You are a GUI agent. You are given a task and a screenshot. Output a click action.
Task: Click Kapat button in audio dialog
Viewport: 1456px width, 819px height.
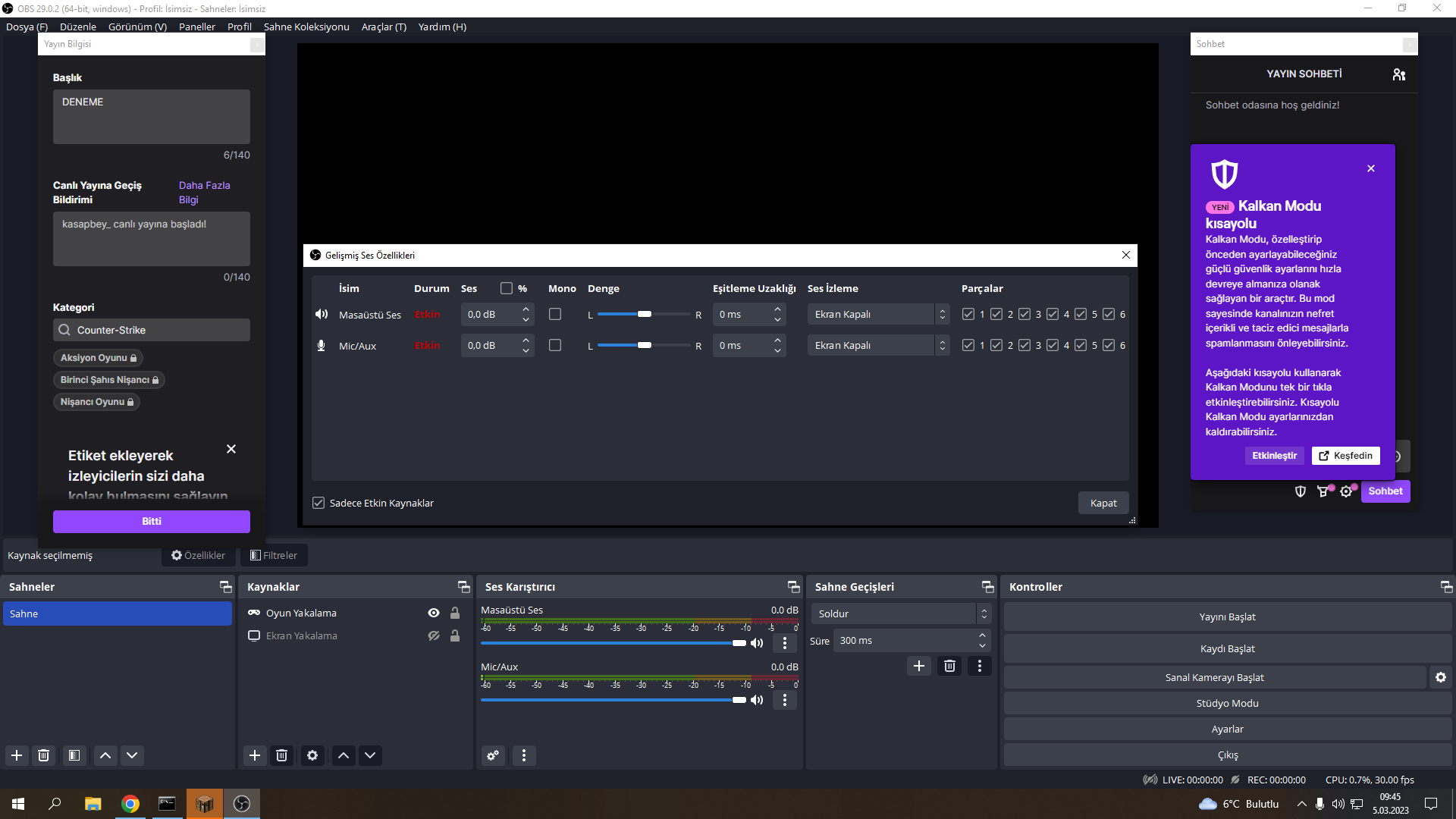[x=1103, y=503]
